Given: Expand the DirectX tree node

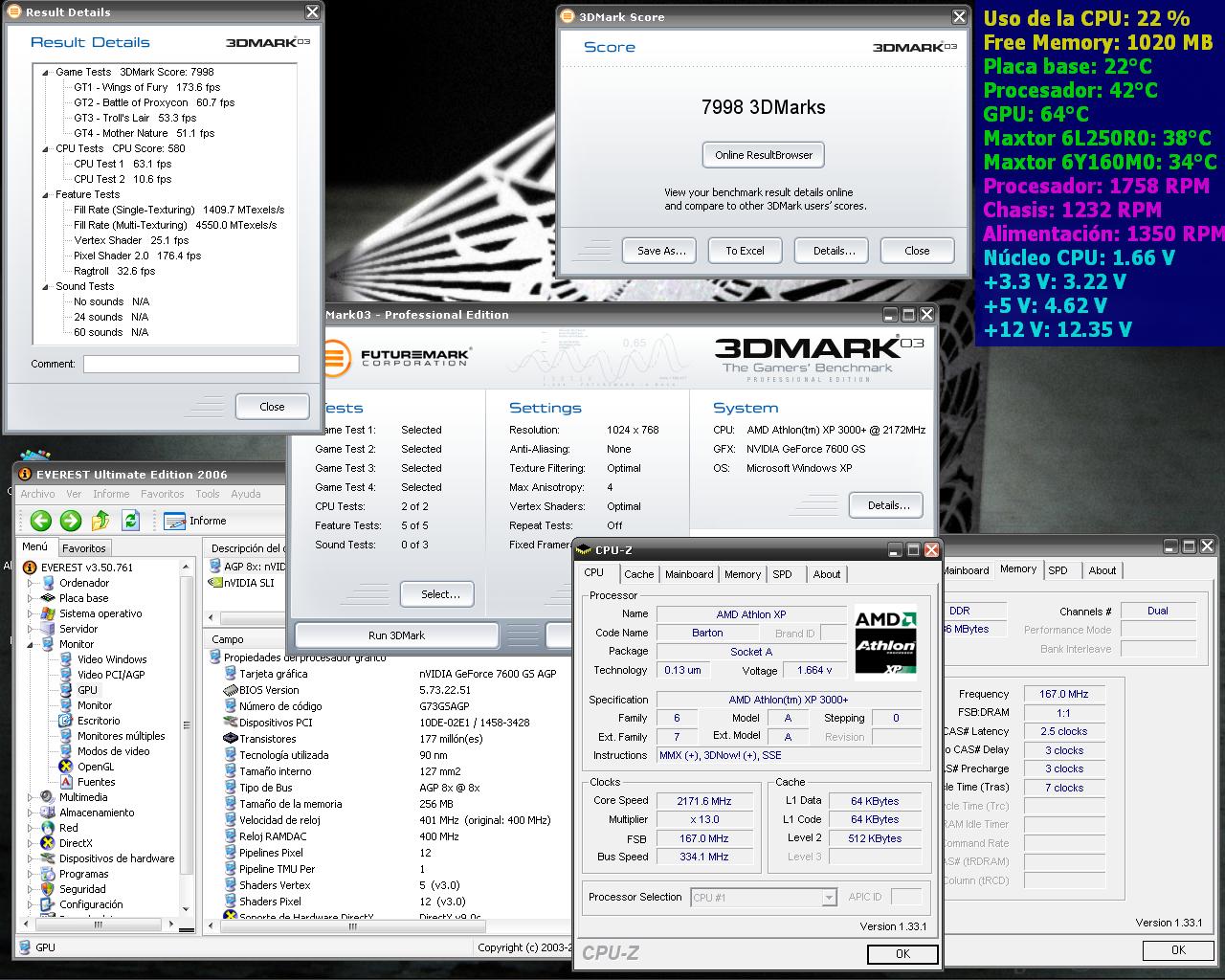Looking at the screenshot, I should pos(32,843).
